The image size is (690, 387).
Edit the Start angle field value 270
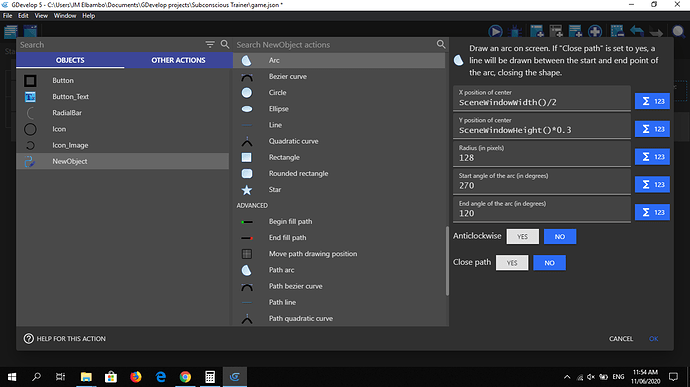click(542, 181)
